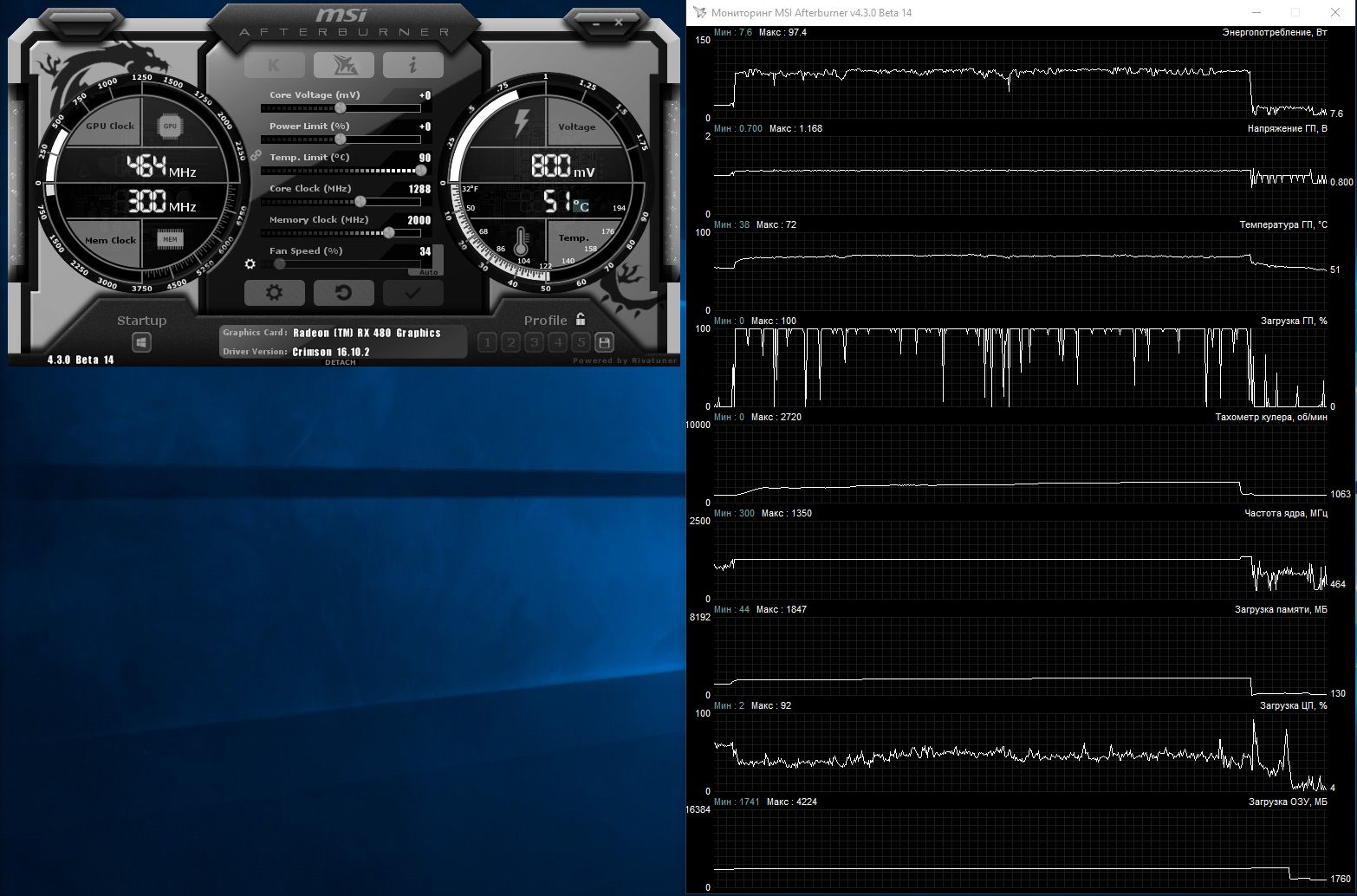Click the lightning bolt icon on the voltage gauge
Viewport: 1357px width, 896px height.
[x=522, y=123]
